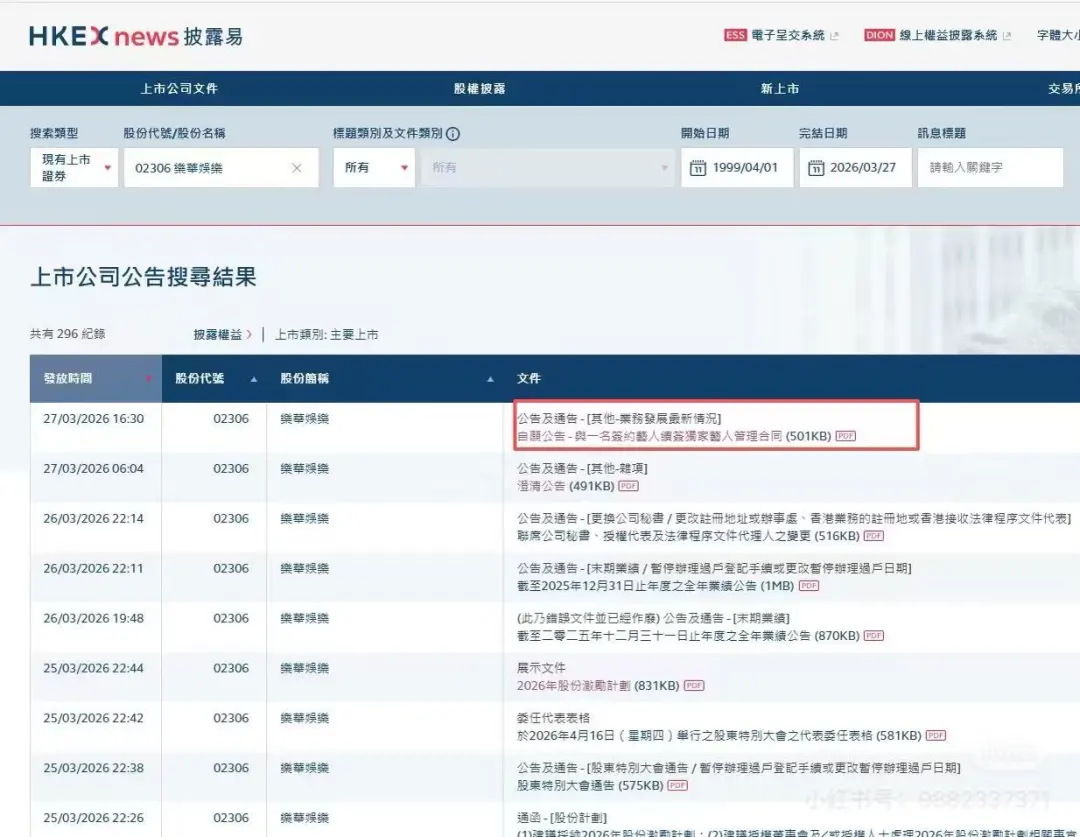
Task: Click the info icon next to 標題類別及文件類別
Action: point(452,133)
